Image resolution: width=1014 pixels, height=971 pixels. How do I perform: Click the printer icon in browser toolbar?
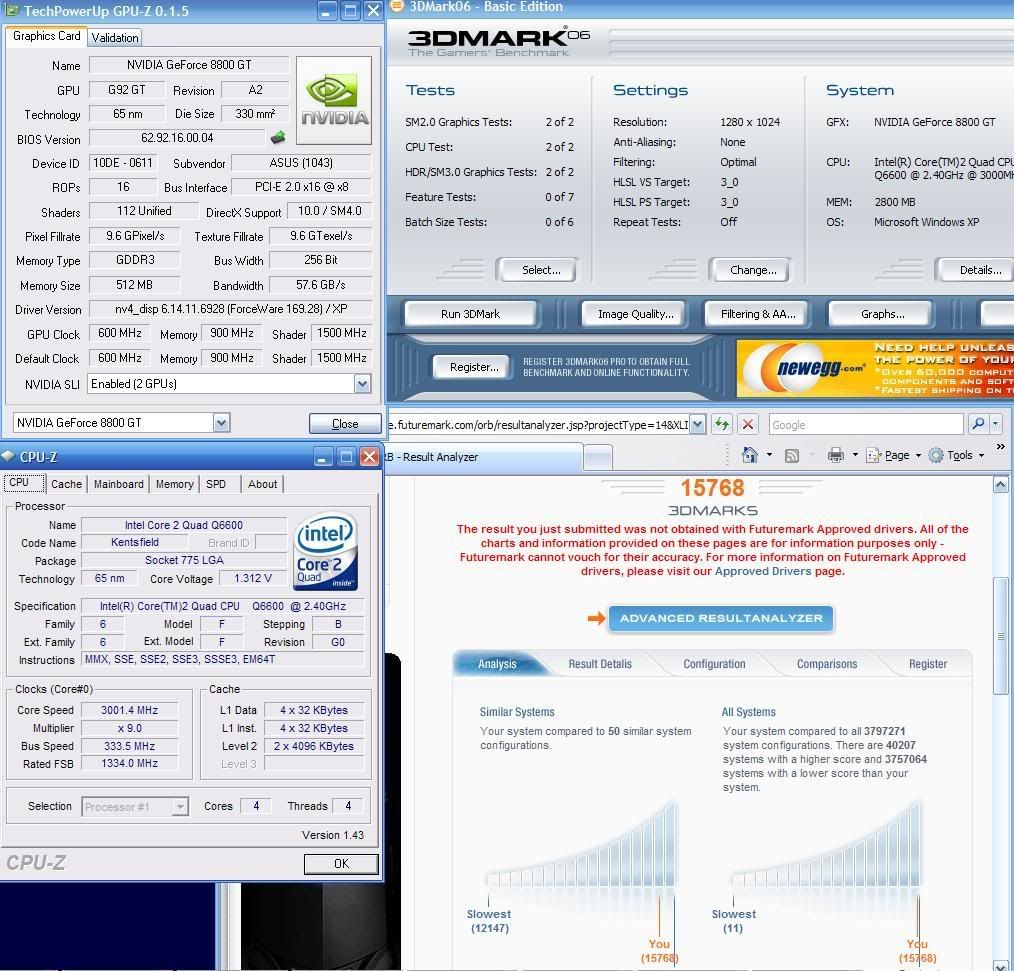coord(836,456)
